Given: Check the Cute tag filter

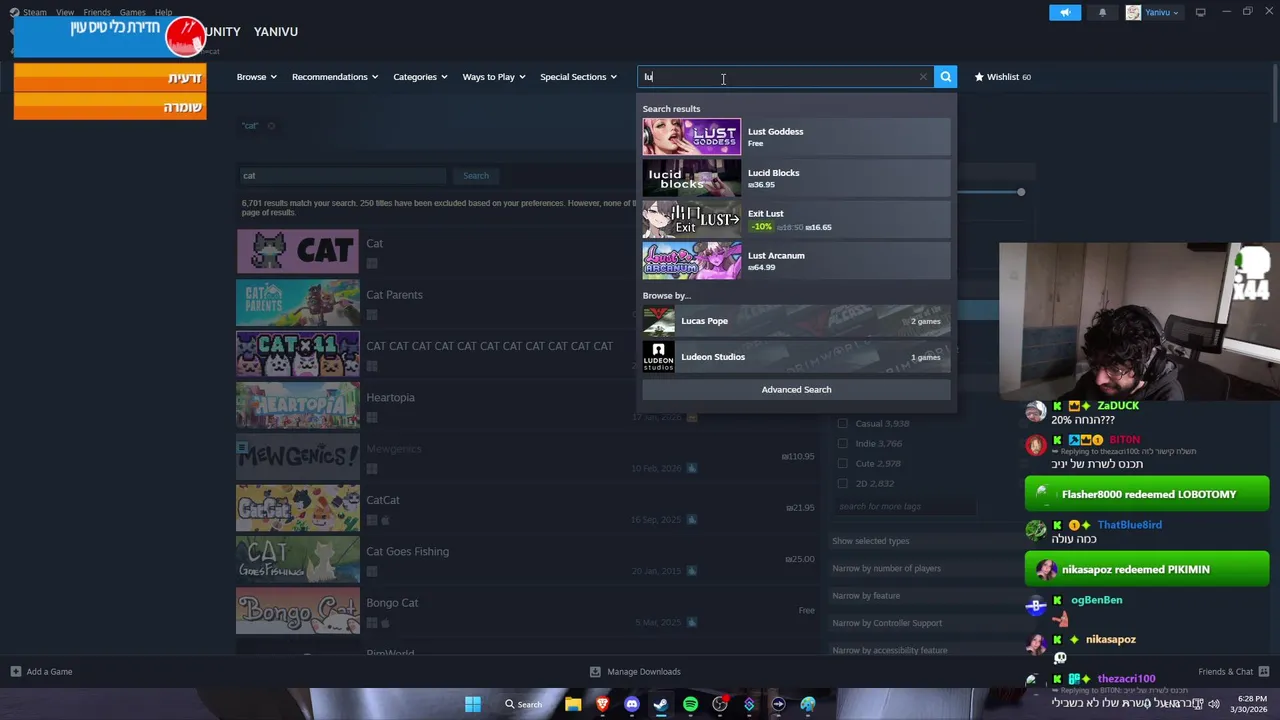Looking at the screenshot, I should tap(842, 463).
